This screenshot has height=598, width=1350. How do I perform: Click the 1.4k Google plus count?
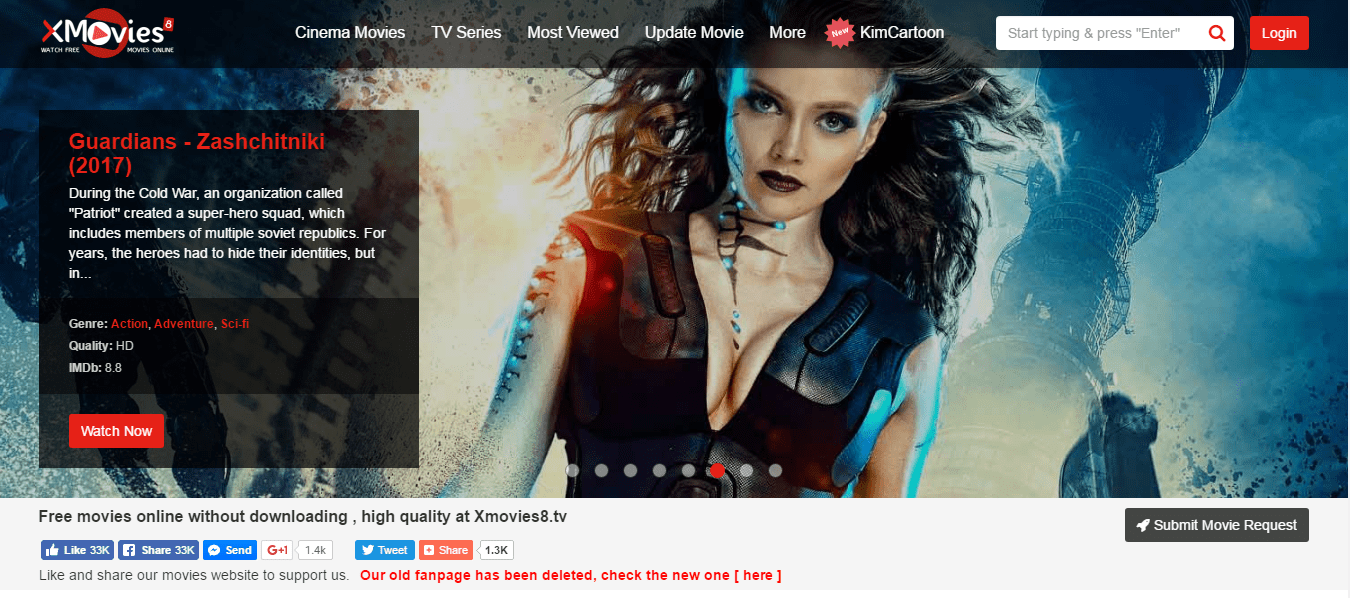pos(316,550)
